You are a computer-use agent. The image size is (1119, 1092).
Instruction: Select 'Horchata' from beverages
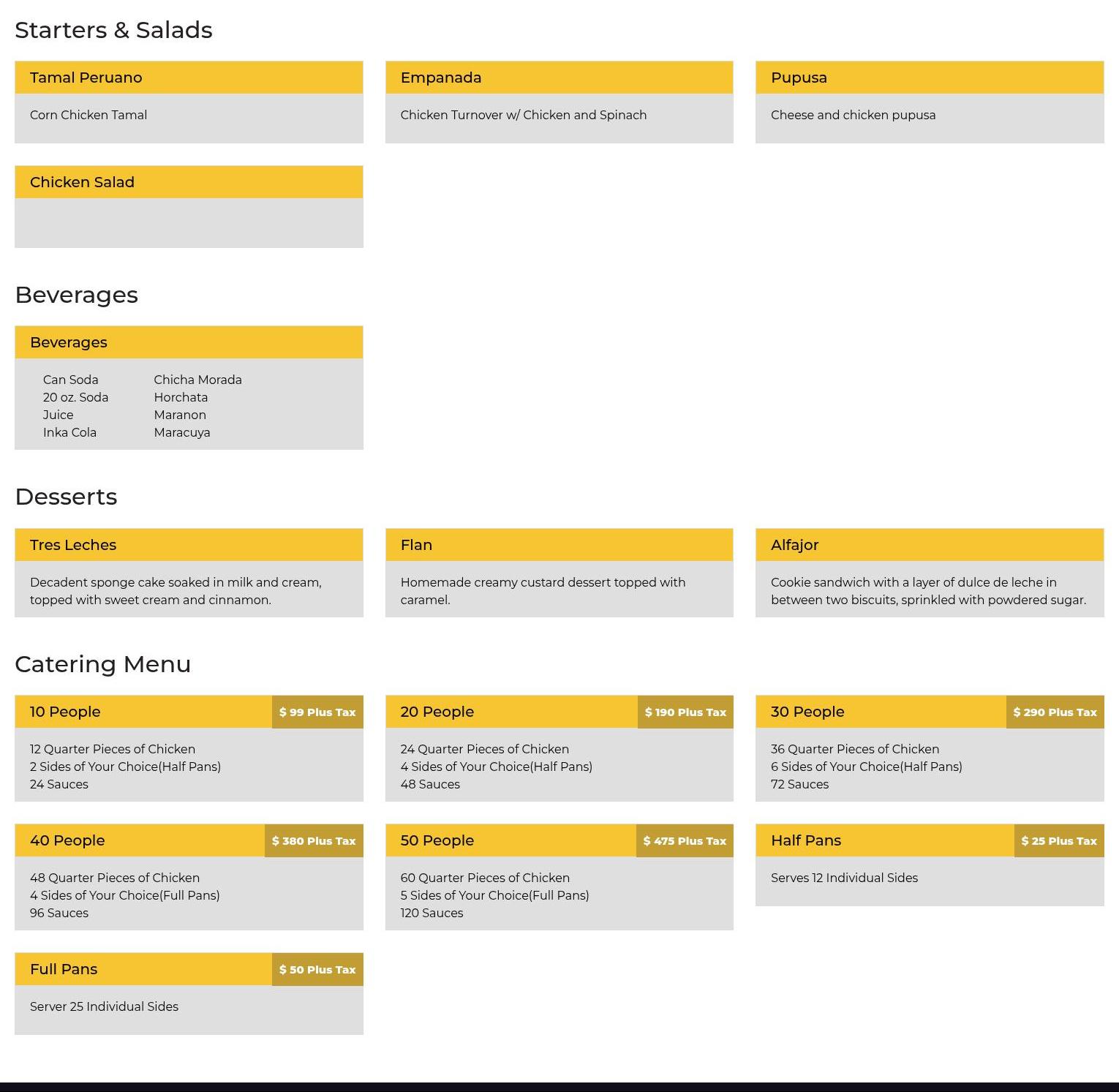(181, 397)
